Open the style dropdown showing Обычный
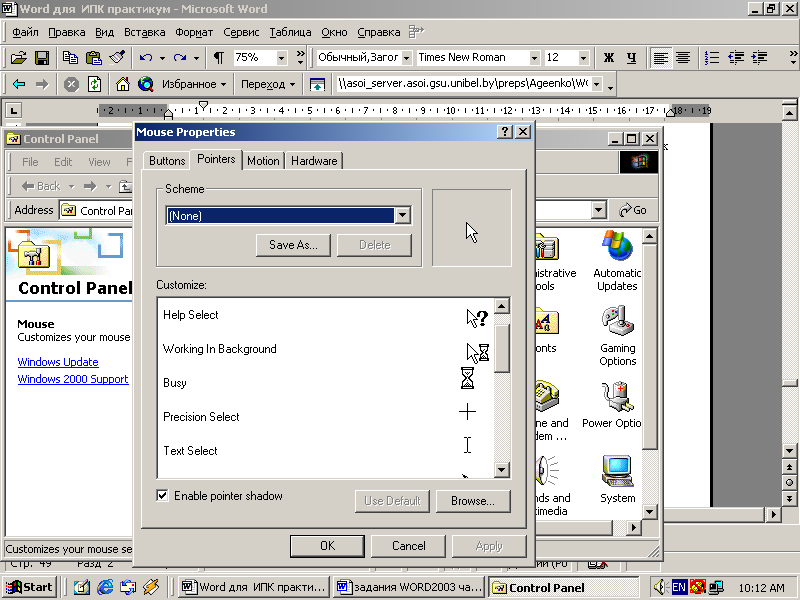The width and height of the screenshot is (800, 600). (406, 58)
